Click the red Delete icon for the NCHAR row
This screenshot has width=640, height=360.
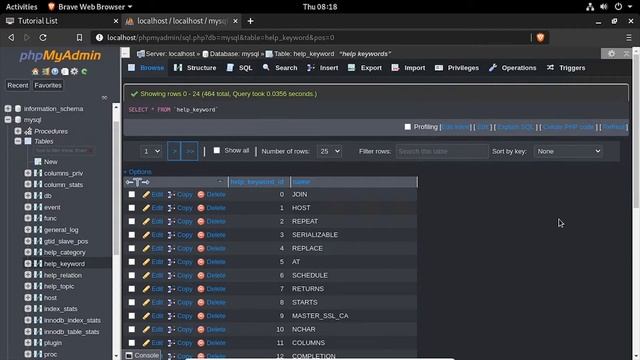click(x=201, y=329)
